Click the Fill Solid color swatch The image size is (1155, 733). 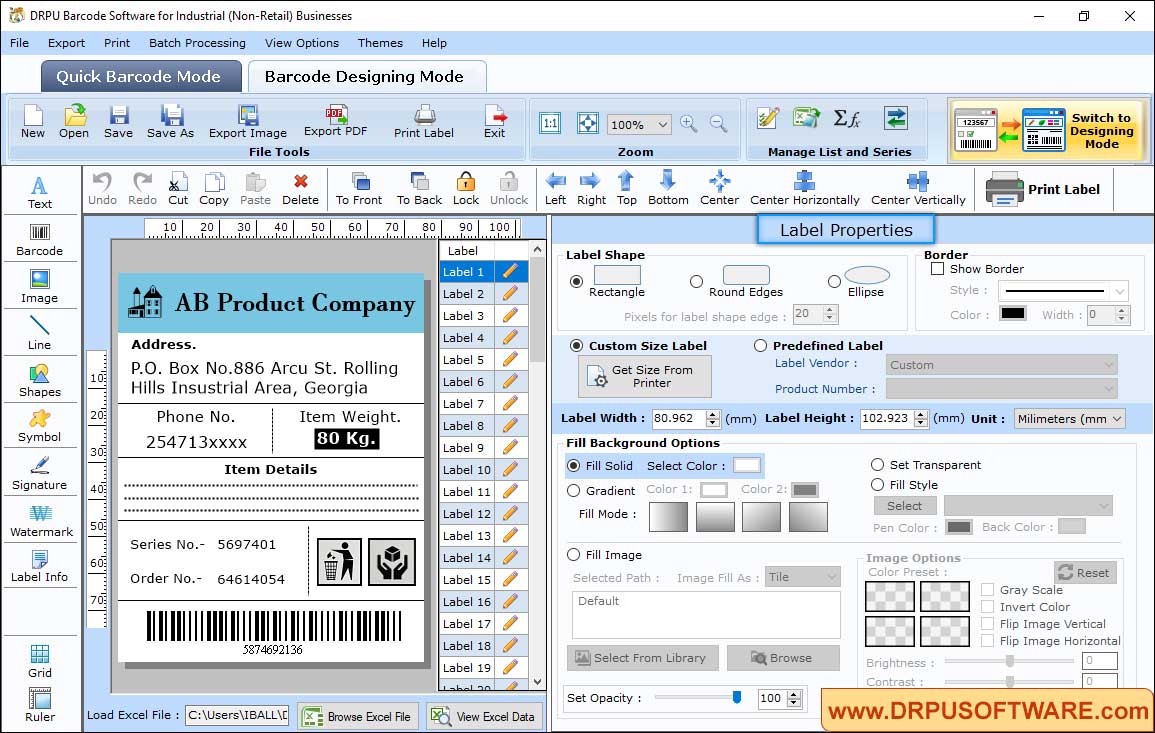tap(746, 466)
